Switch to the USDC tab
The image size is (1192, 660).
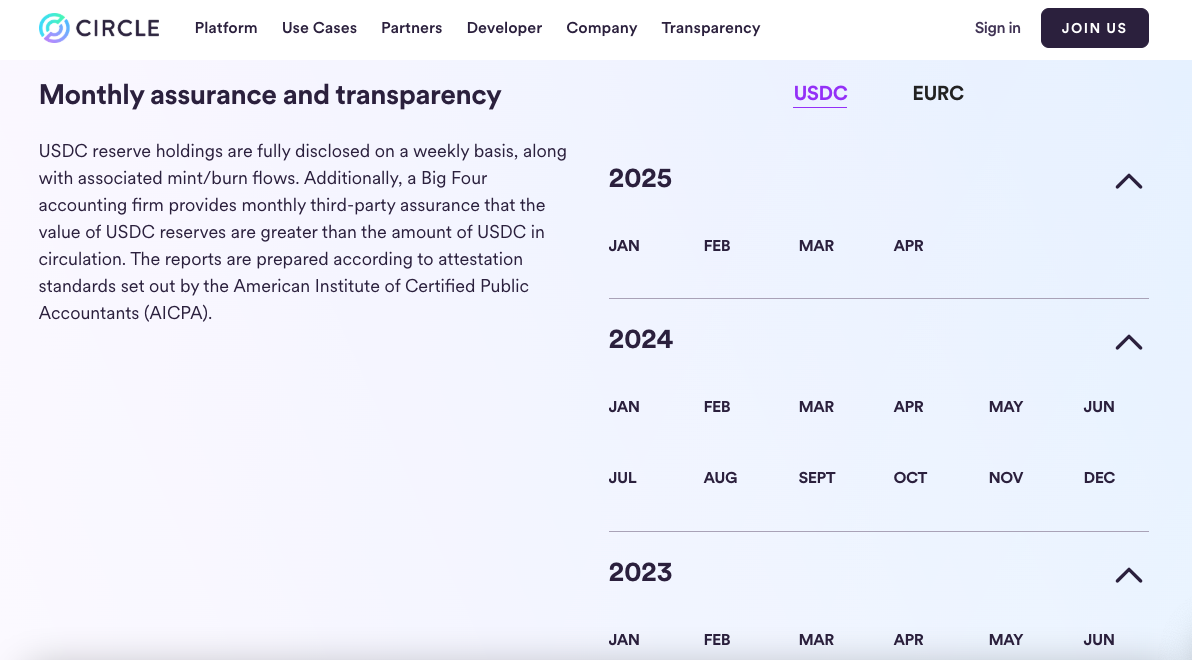(820, 94)
